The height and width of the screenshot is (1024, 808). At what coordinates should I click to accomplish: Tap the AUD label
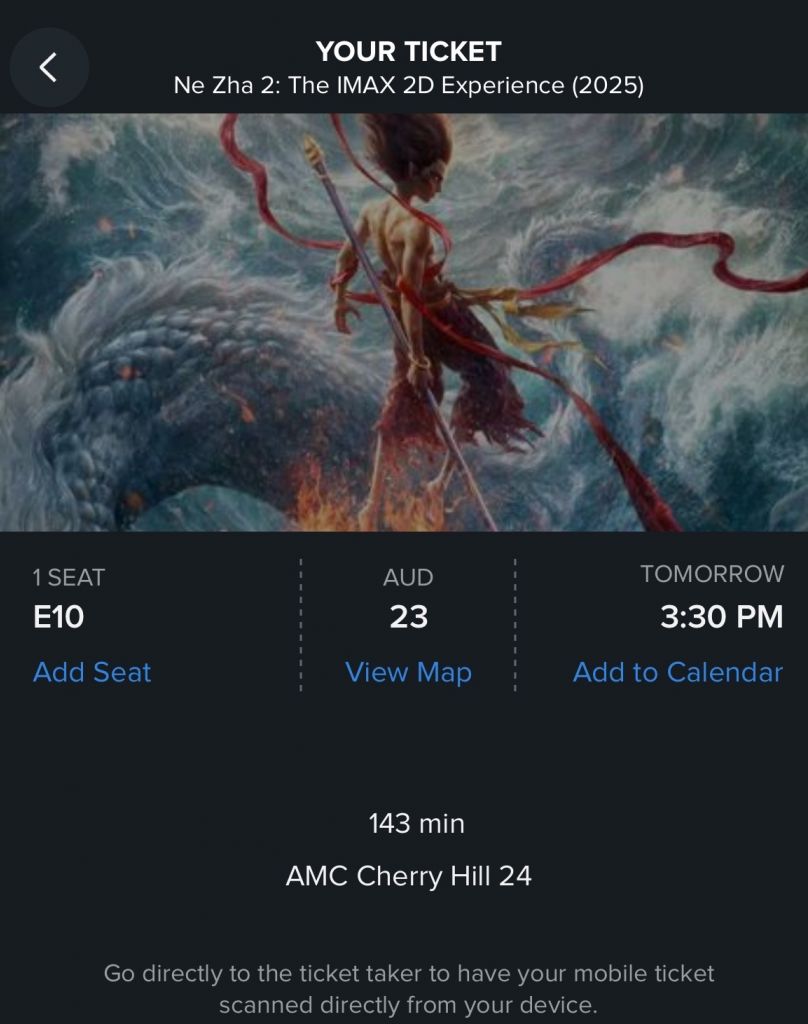point(408,577)
